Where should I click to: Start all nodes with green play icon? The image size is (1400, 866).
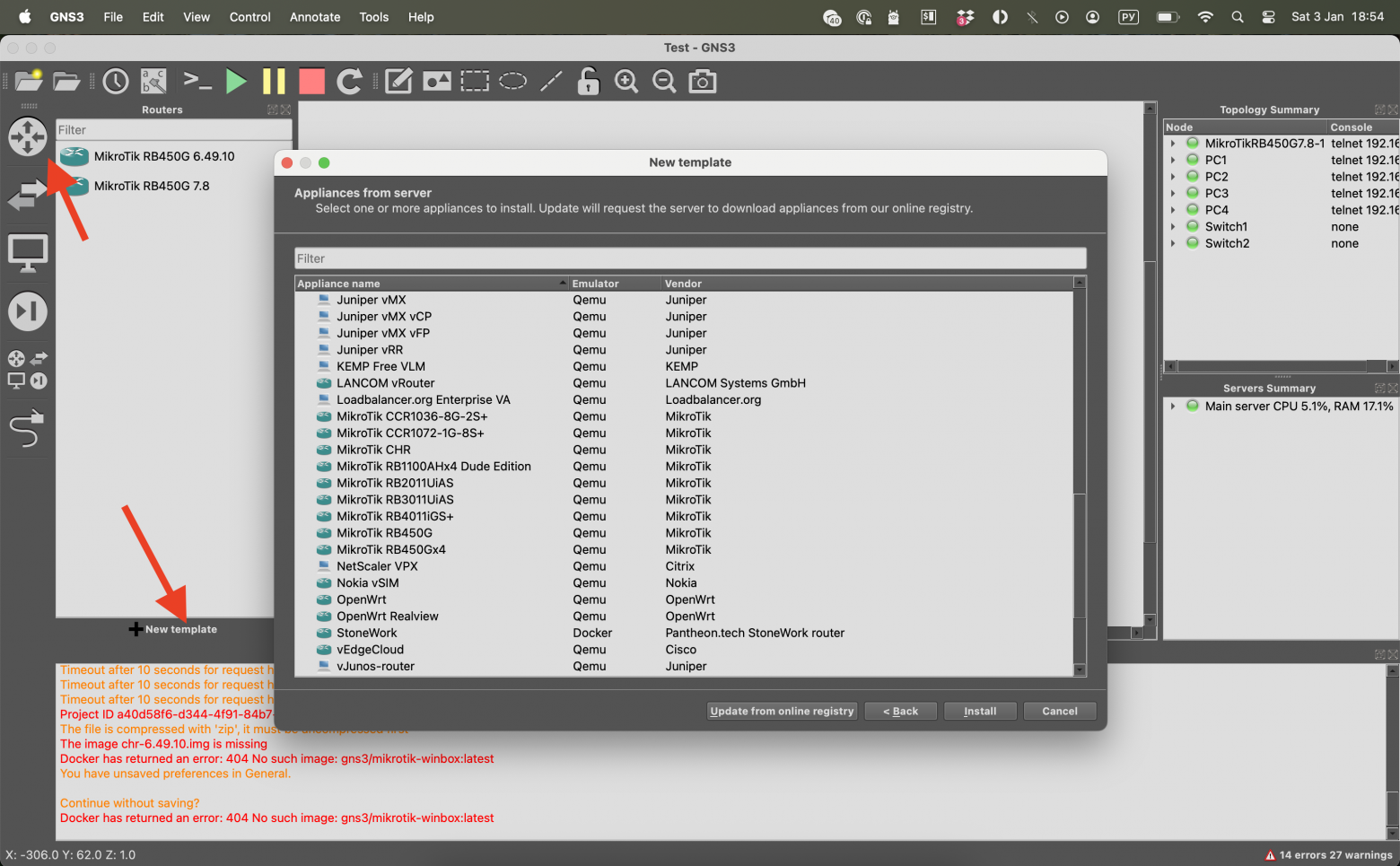236,82
